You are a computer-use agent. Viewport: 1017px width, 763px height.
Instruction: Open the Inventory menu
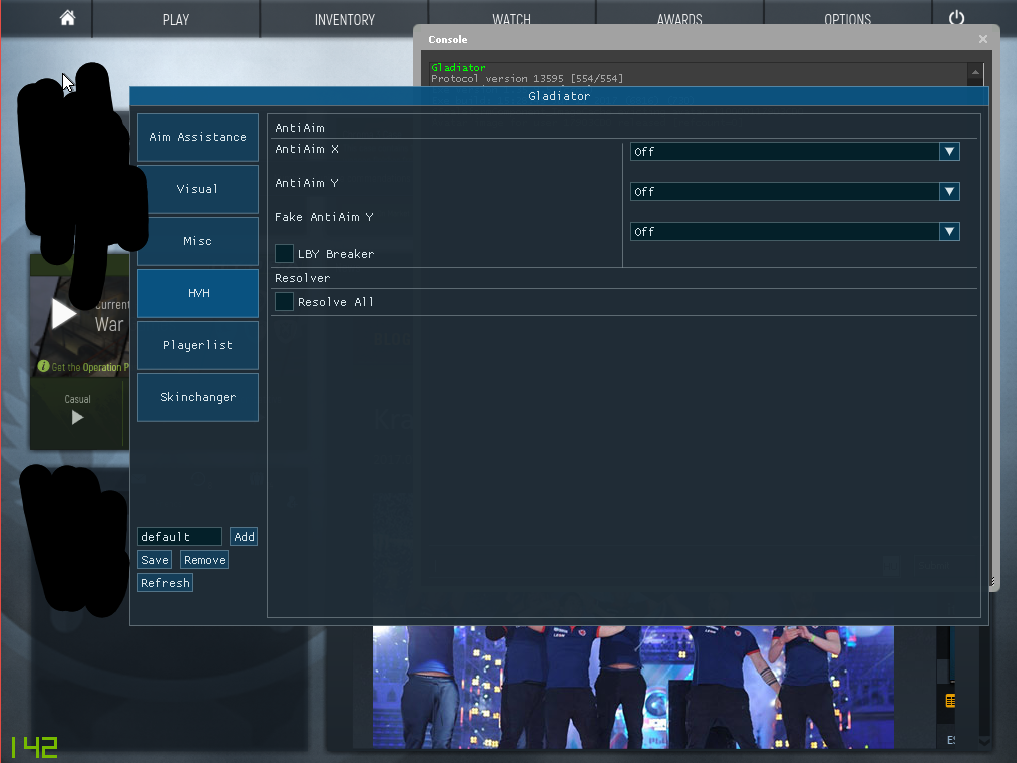pos(344,19)
